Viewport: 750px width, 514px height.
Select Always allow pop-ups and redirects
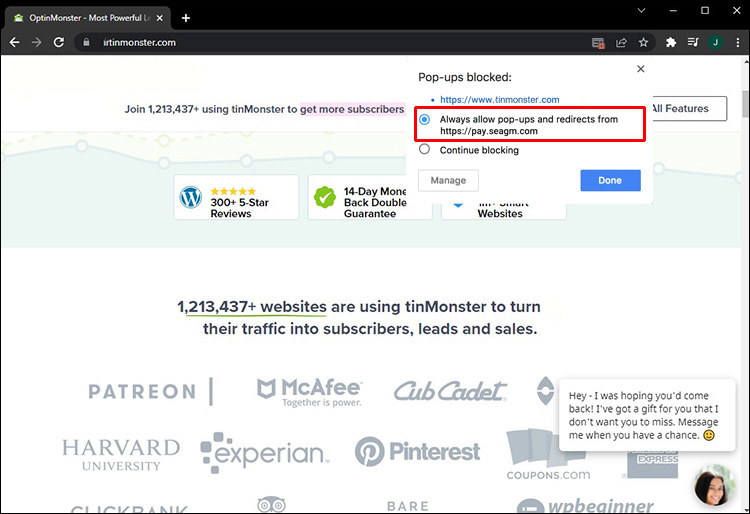[424, 120]
